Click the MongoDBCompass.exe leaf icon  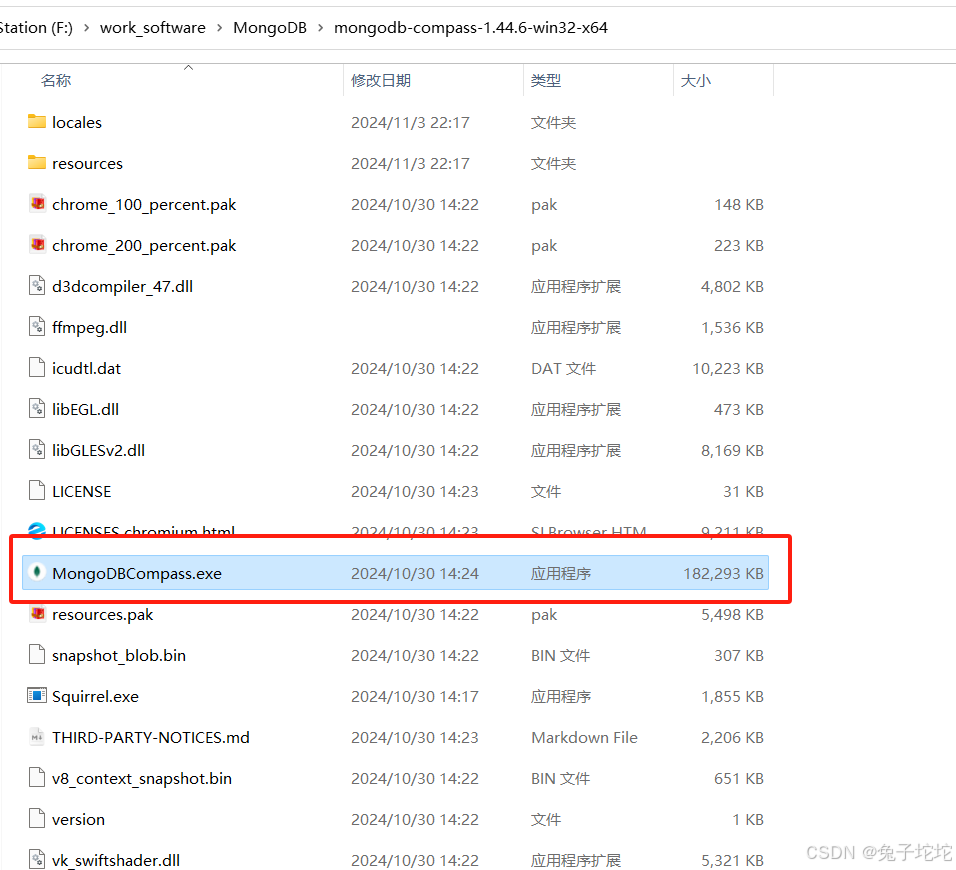pyautogui.click(x=37, y=572)
